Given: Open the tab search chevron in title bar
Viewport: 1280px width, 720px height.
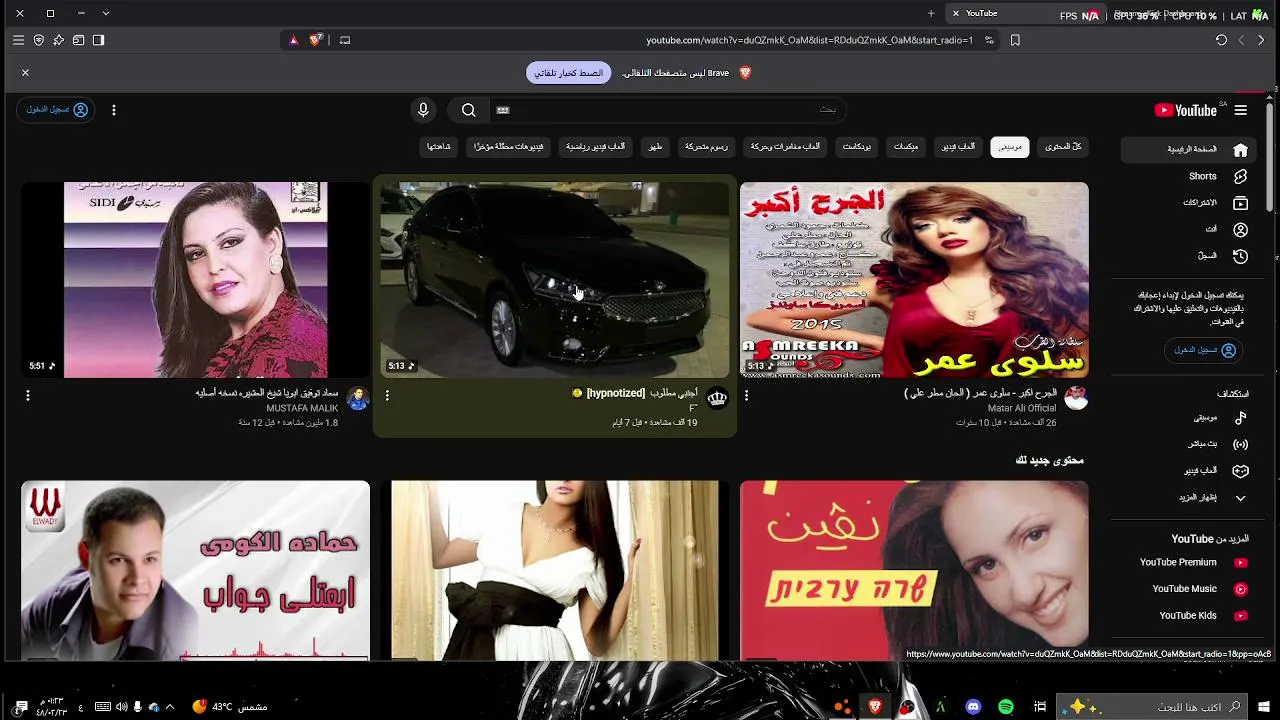Looking at the screenshot, I should 106,13.
